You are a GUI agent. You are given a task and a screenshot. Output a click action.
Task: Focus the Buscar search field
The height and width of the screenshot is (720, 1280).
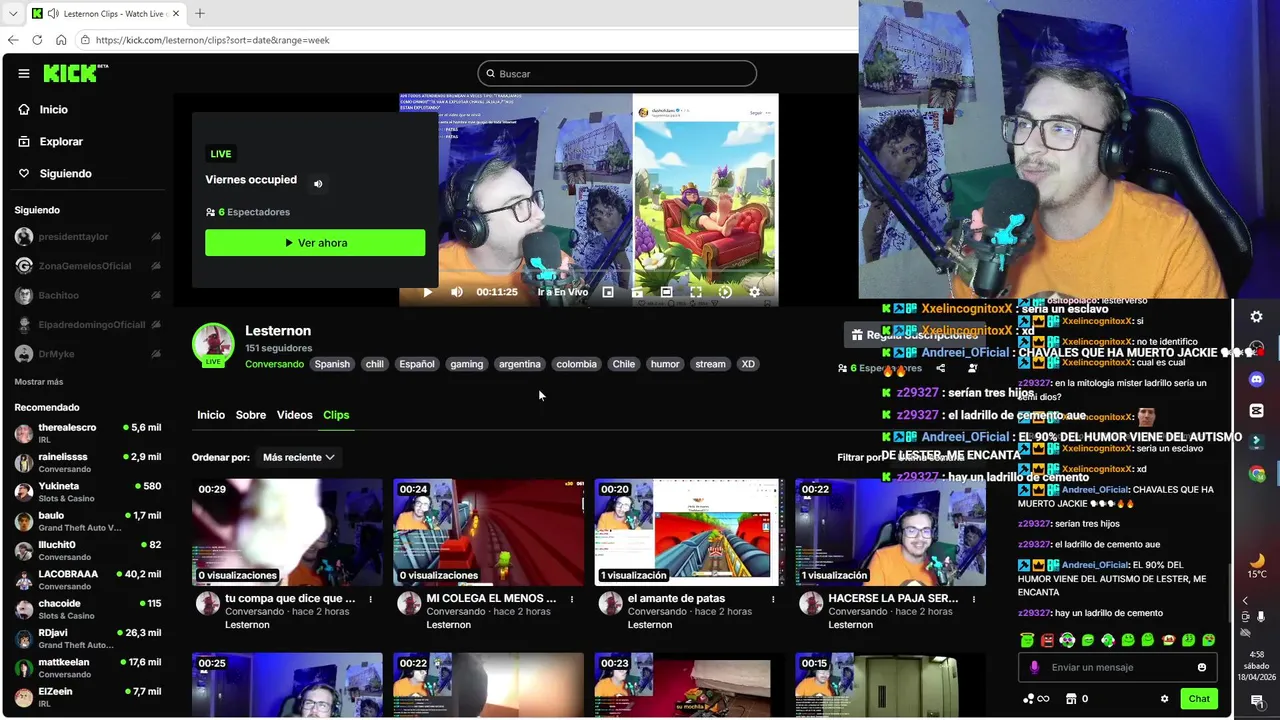tap(617, 74)
